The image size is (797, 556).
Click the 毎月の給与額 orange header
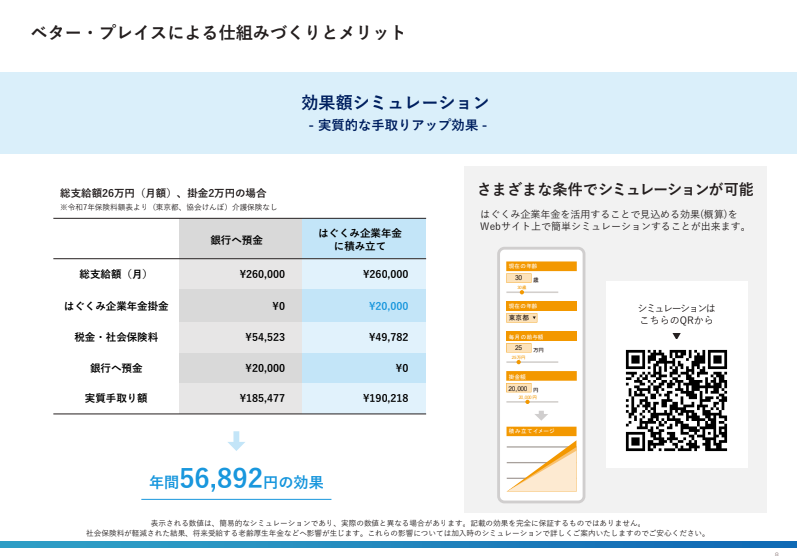point(541,336)
